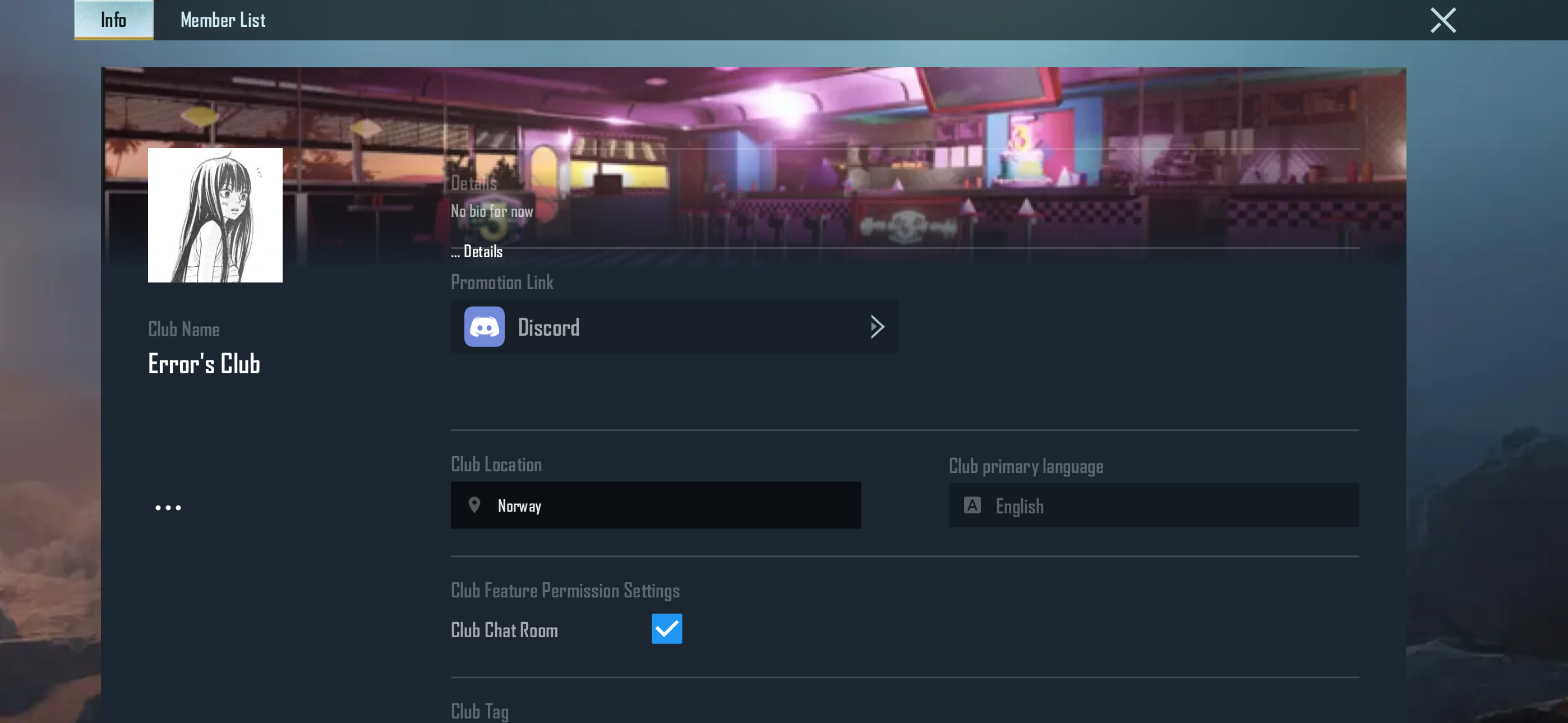Click the Club Chat Room label
1568x723 pixels.
(504, 630)
